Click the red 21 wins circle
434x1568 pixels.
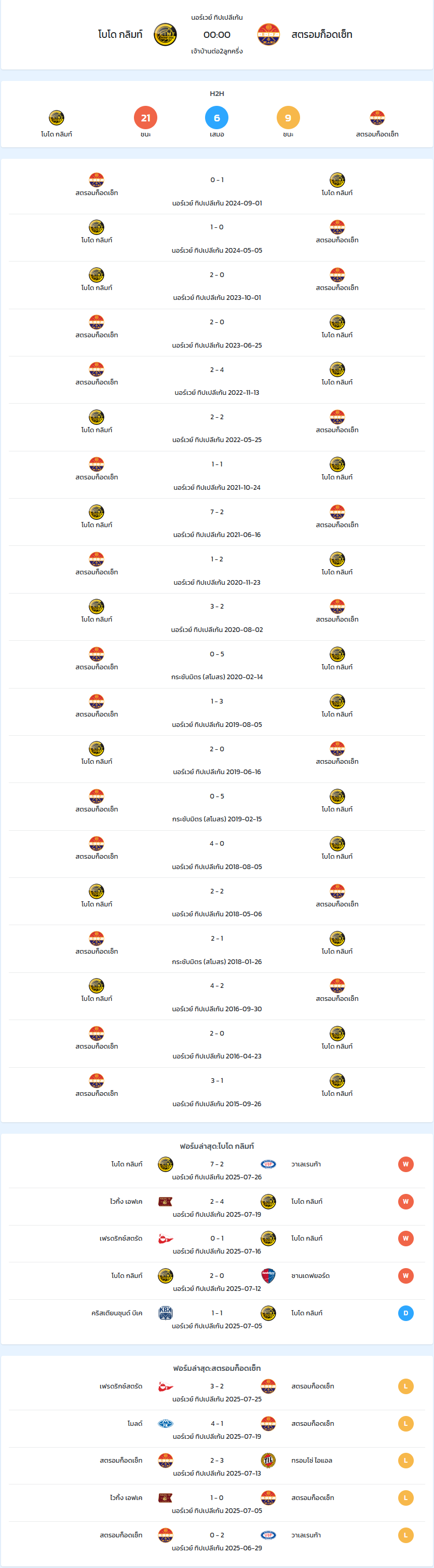145,117
